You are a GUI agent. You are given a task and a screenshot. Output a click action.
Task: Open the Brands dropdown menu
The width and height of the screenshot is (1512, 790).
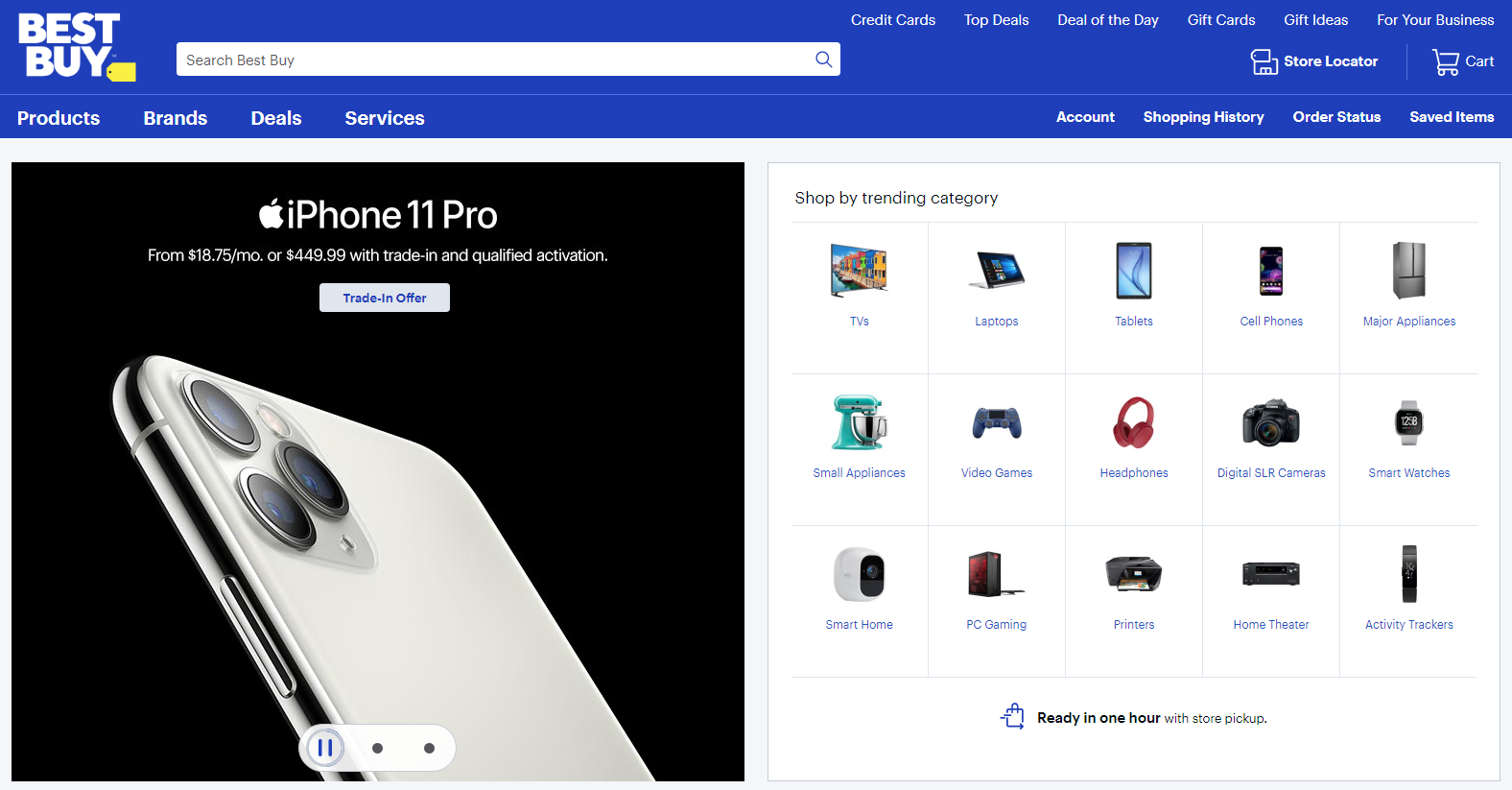point(176,118)
